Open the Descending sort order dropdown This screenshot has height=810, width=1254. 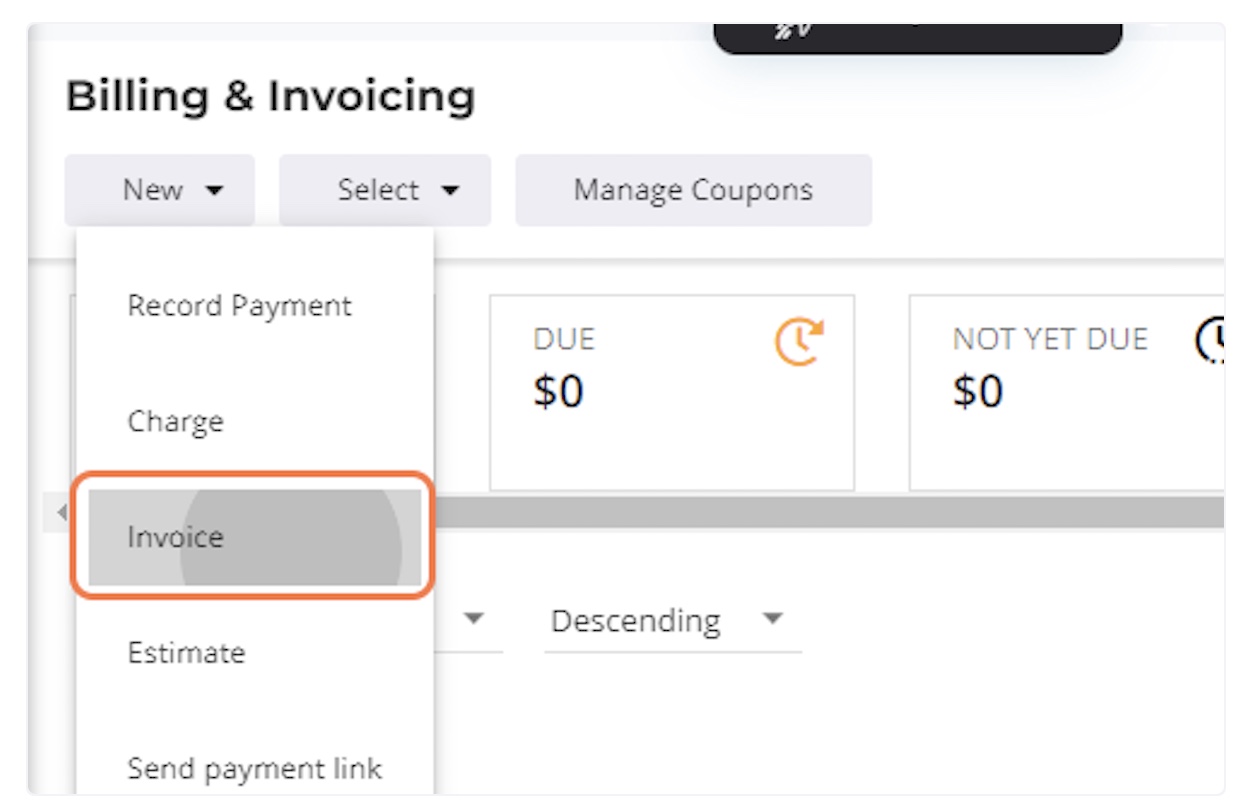pyautogui.click(x=673, y=622)
